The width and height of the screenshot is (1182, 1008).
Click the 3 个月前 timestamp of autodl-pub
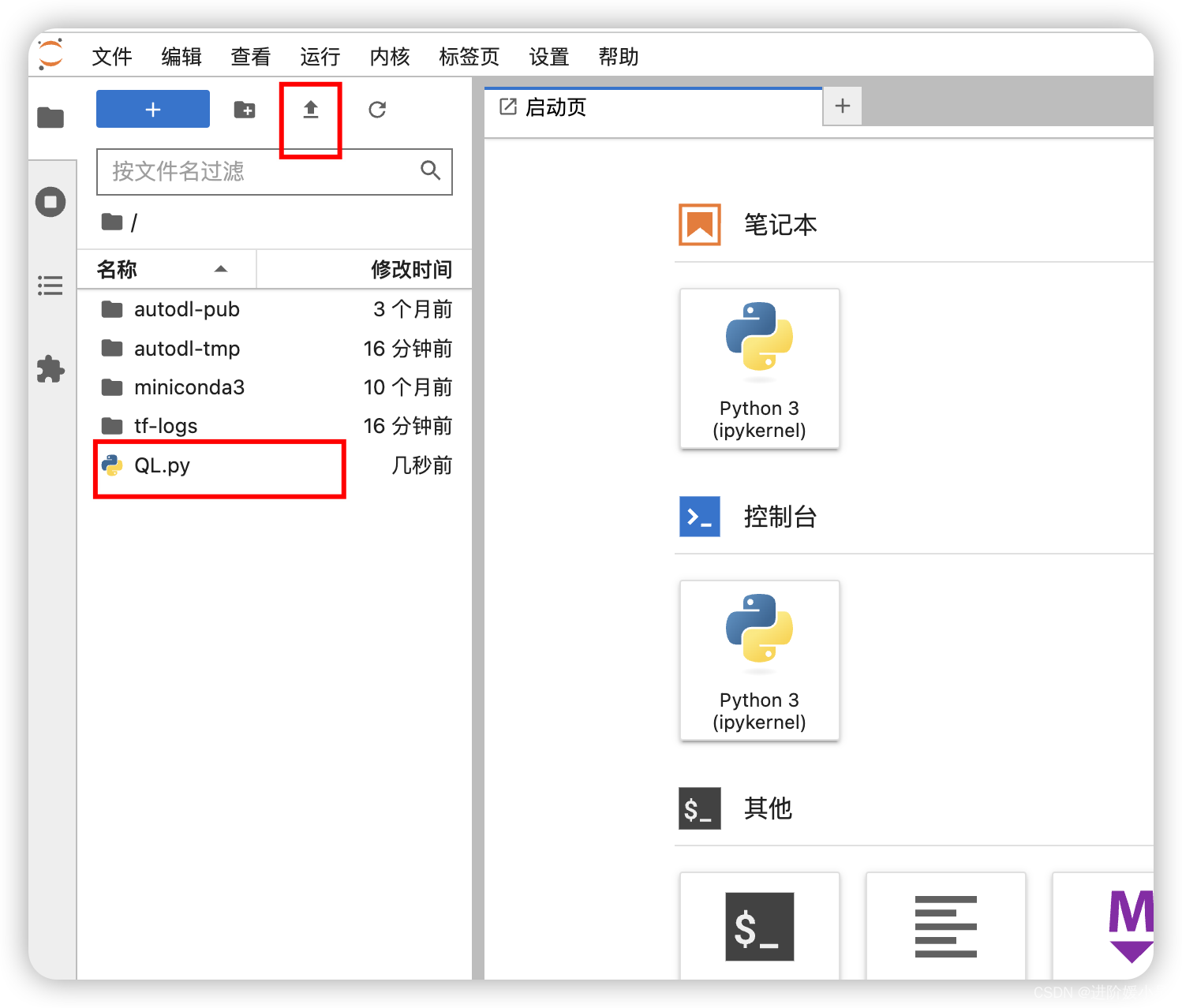(x=413, y=309)
